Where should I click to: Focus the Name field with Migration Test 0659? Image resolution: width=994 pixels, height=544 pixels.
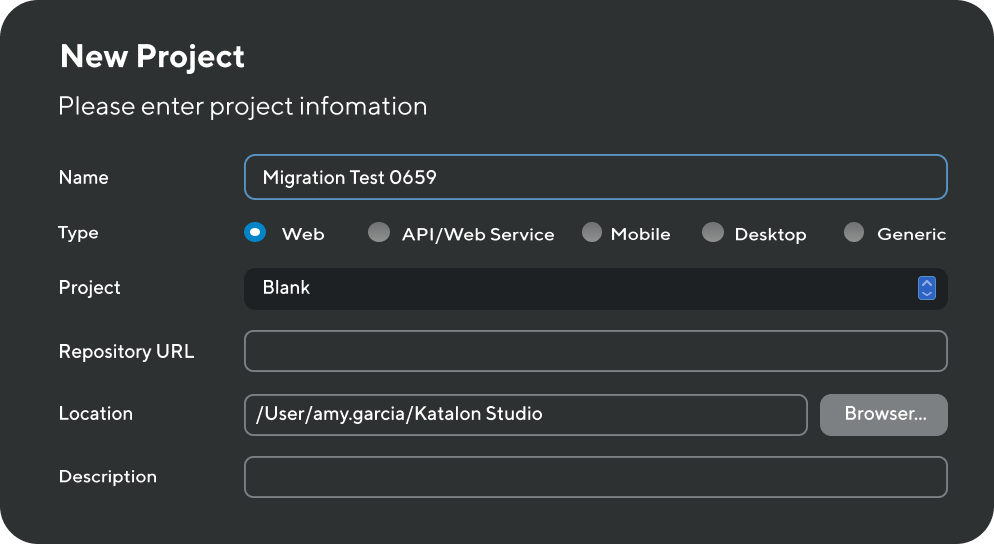(x=596, y=177)
